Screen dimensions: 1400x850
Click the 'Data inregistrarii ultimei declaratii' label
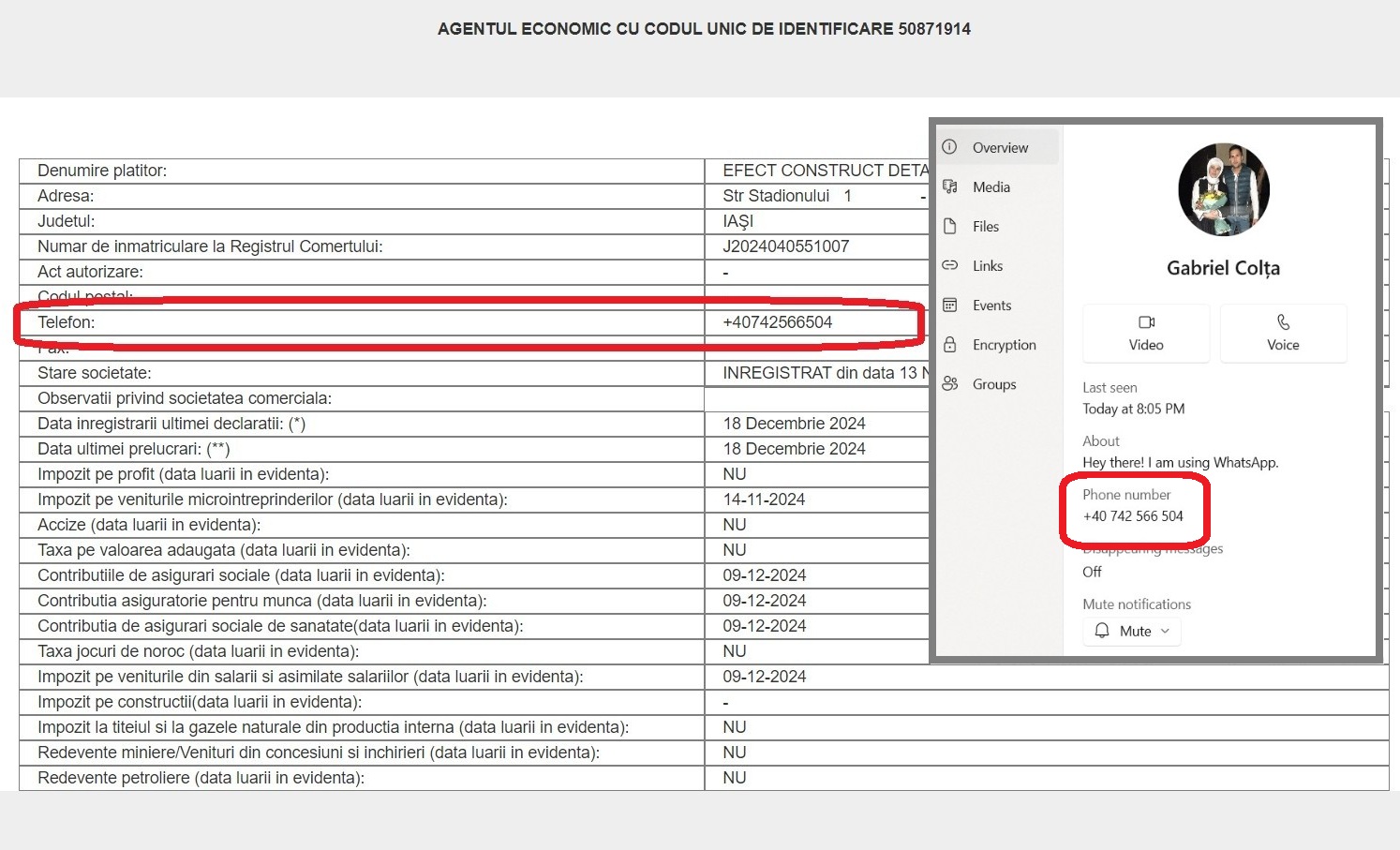click(171, 424)
